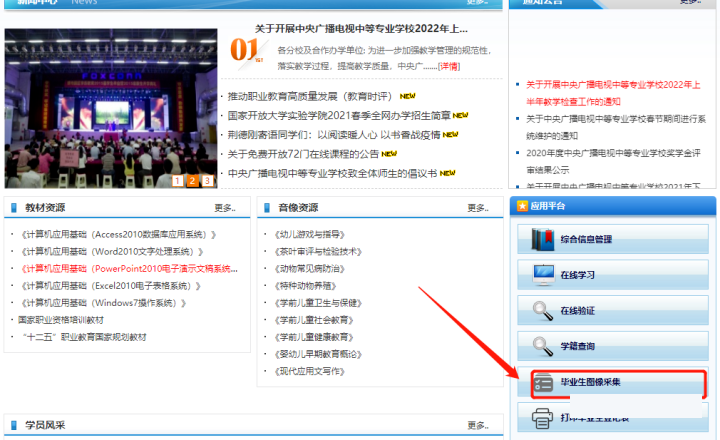Click the blue marker icon beside 学员风采
720x440 pixels.
pos(14,425)
